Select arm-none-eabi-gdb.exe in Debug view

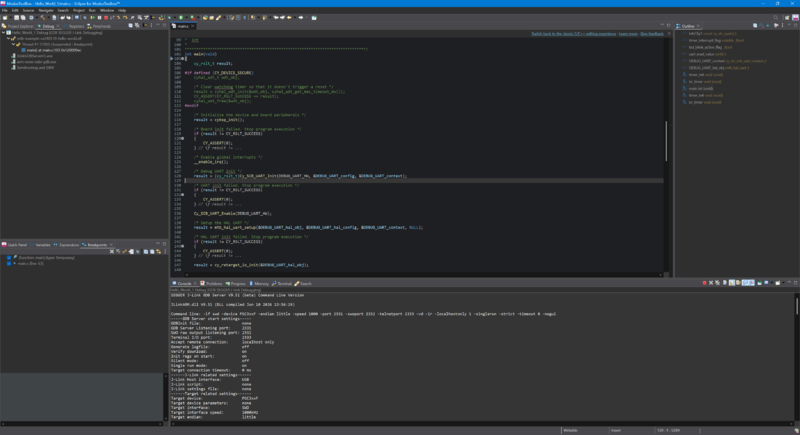tap(34, 62)
